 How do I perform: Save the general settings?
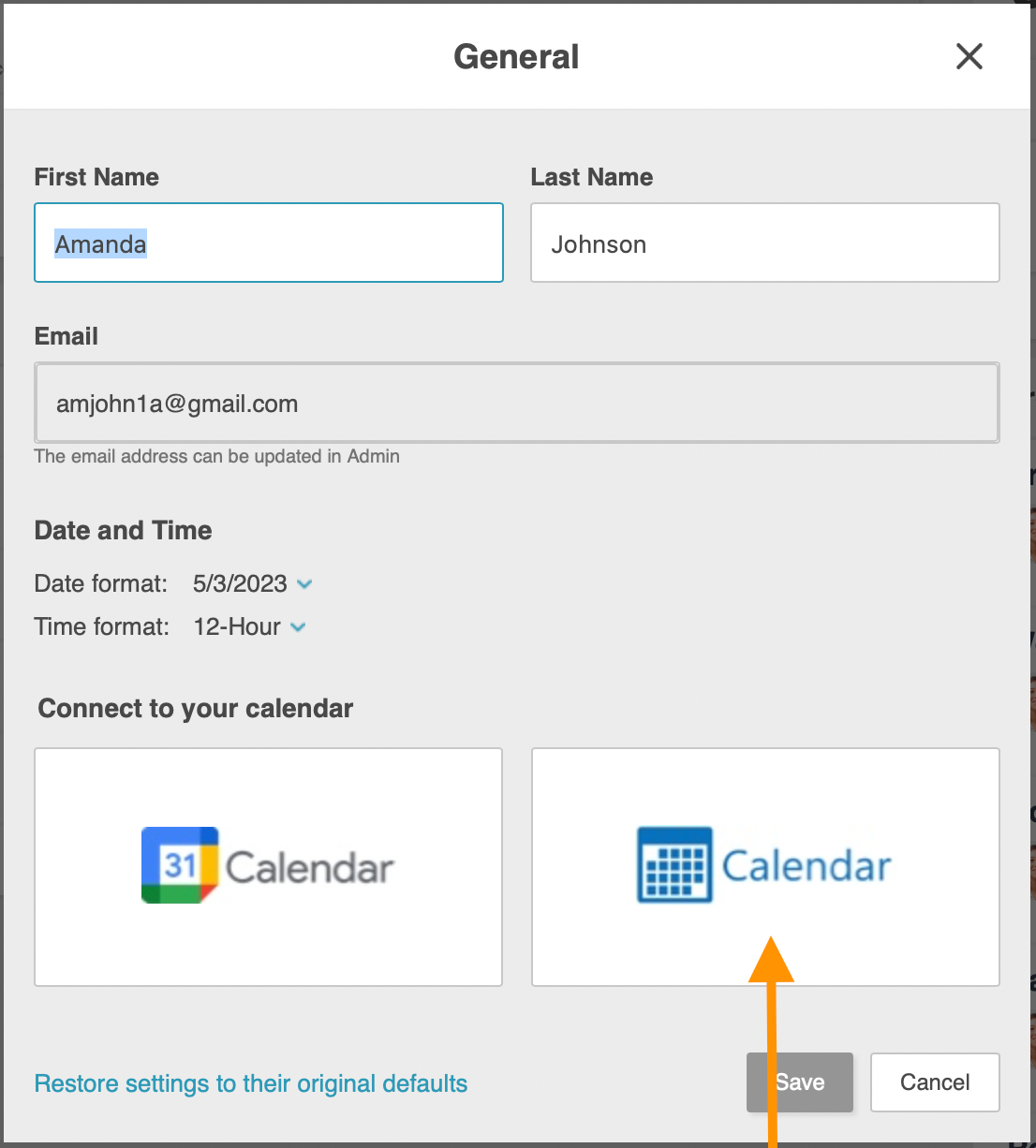(x=799, y=1082)
